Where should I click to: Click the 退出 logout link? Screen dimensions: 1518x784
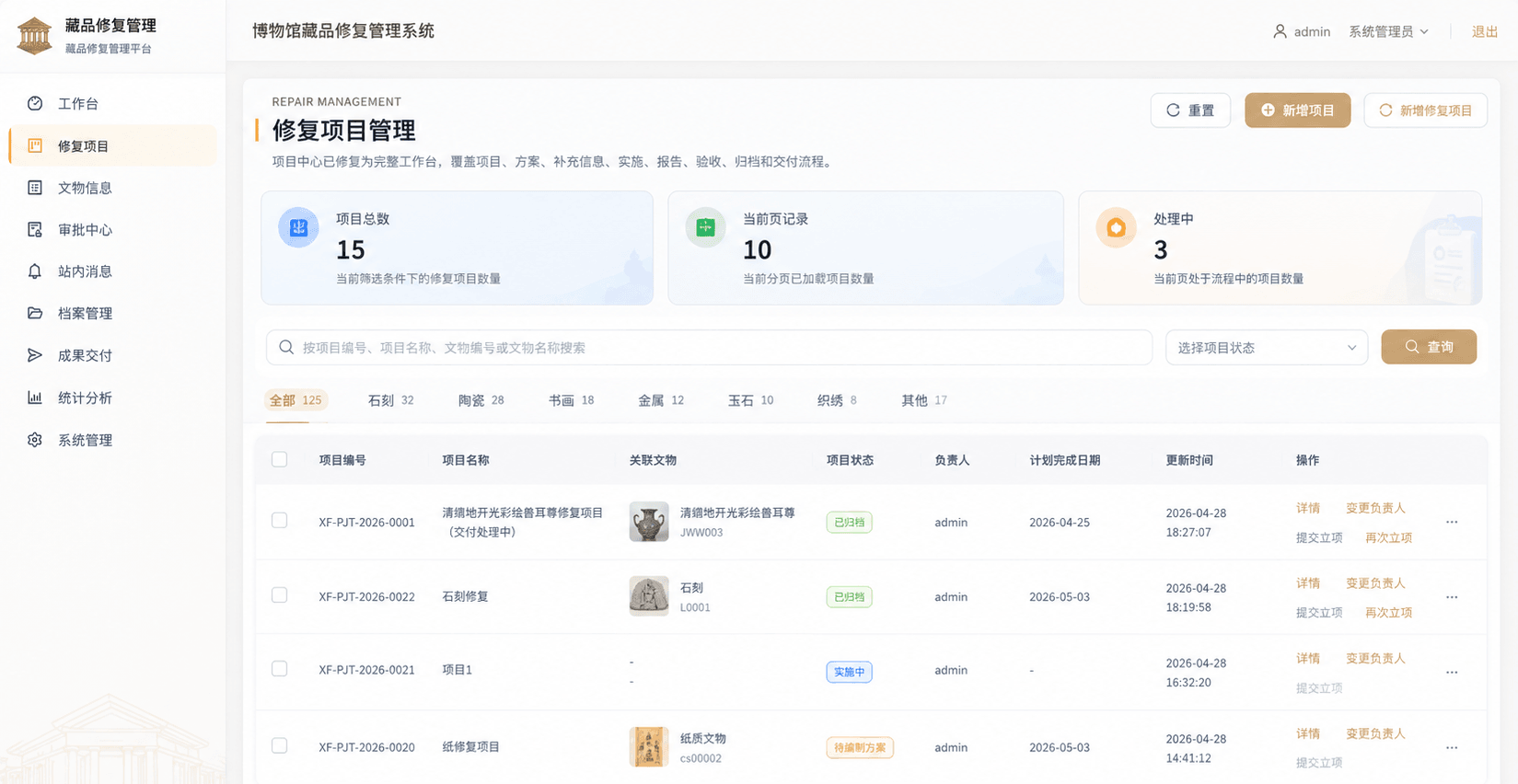(x=1485, y=31)
